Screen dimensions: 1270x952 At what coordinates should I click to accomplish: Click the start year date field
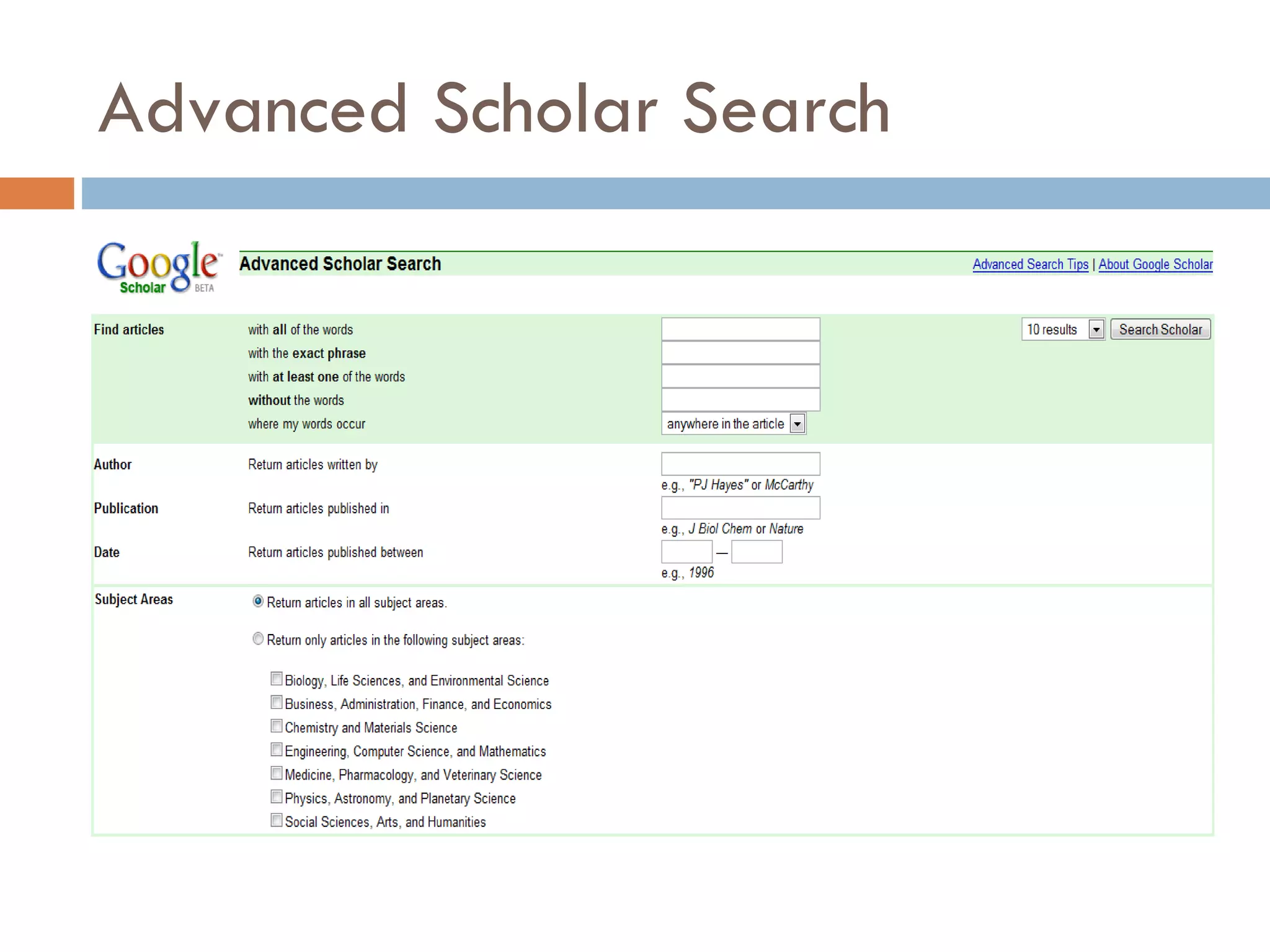(687, 552)
